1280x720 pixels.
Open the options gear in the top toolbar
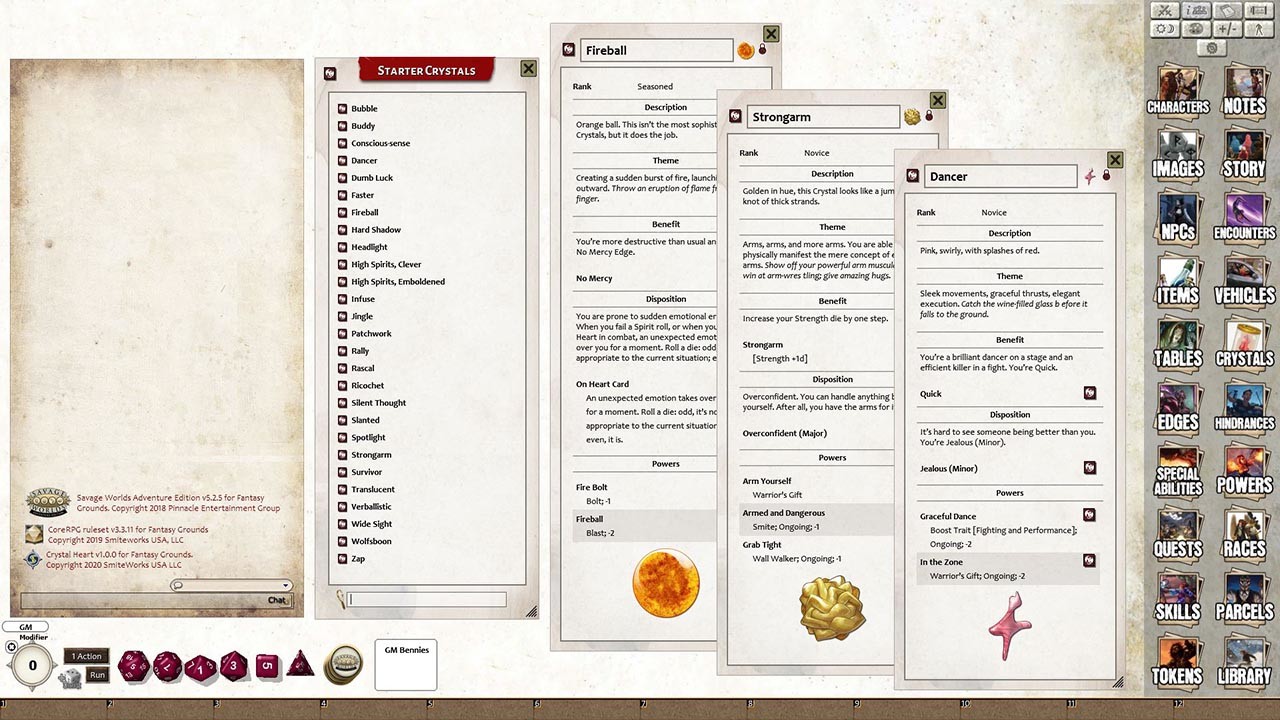click(x=1211, y=47)
